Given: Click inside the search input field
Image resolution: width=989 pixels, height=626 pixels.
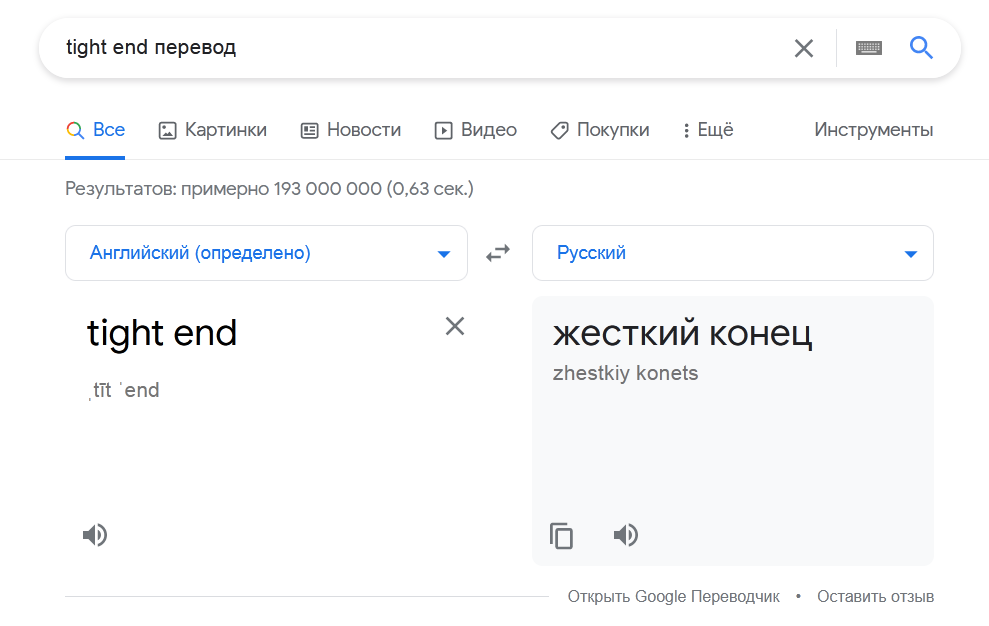Looking at the screenshot, I should point(300,47).
